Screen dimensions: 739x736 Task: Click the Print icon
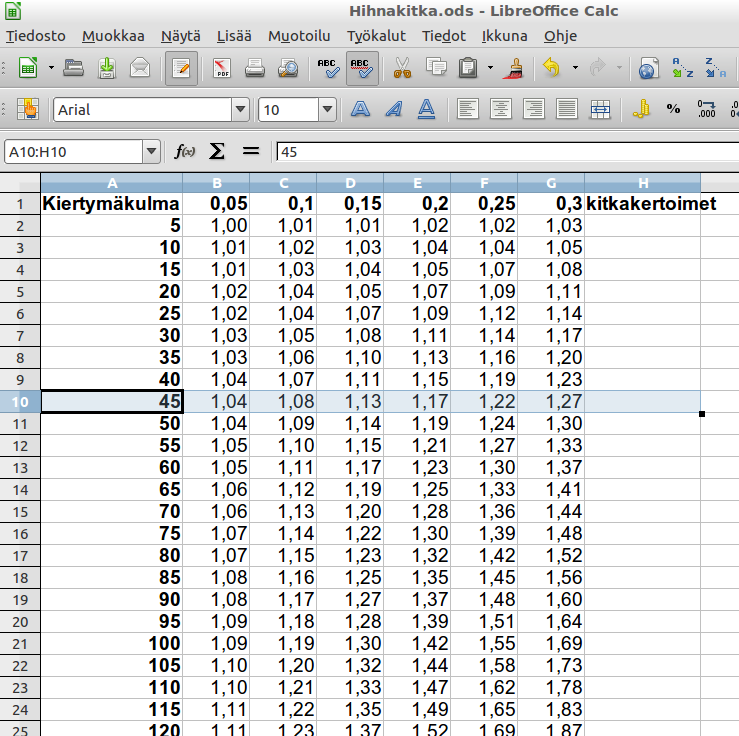coord(255,68)
